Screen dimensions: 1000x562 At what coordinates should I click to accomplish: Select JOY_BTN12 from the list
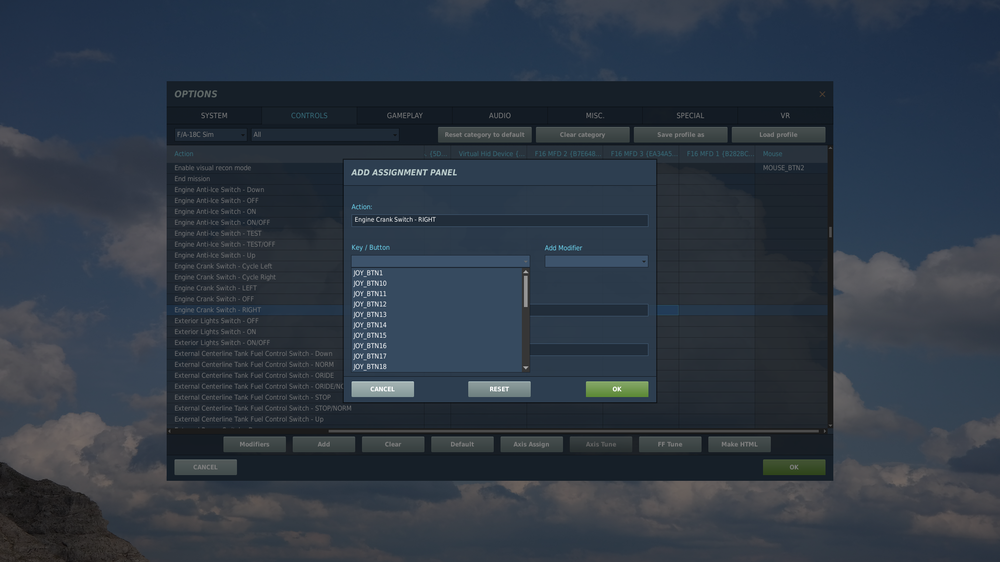[370, 304]
